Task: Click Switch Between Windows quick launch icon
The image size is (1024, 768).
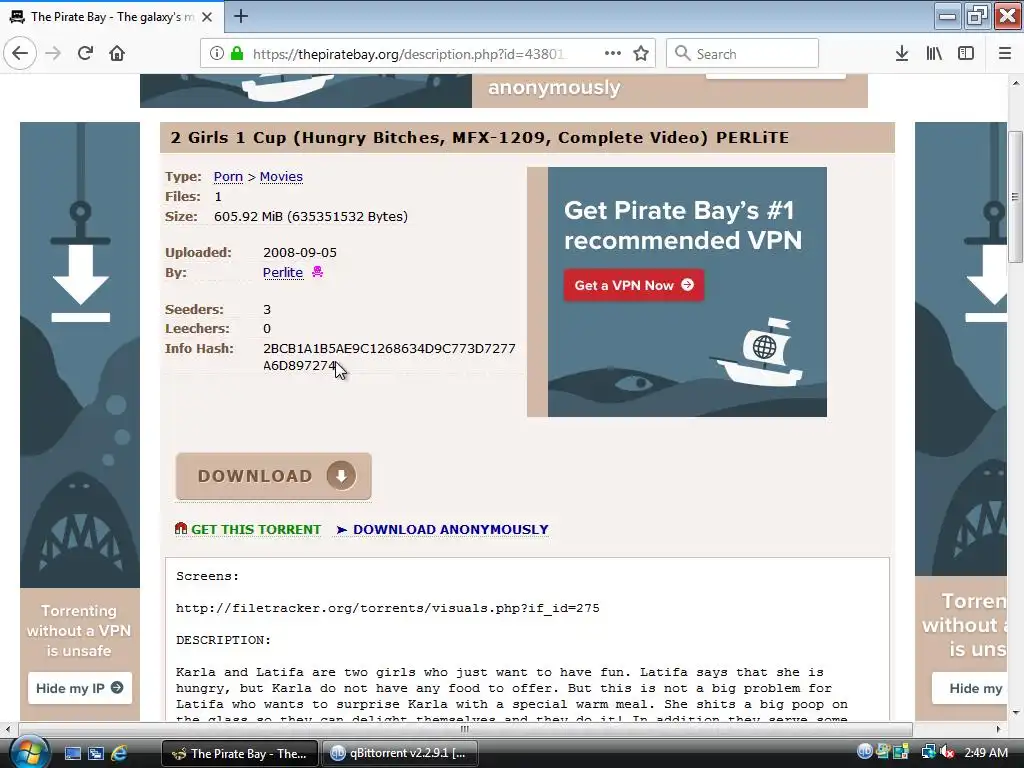Action: pos(95,754)
